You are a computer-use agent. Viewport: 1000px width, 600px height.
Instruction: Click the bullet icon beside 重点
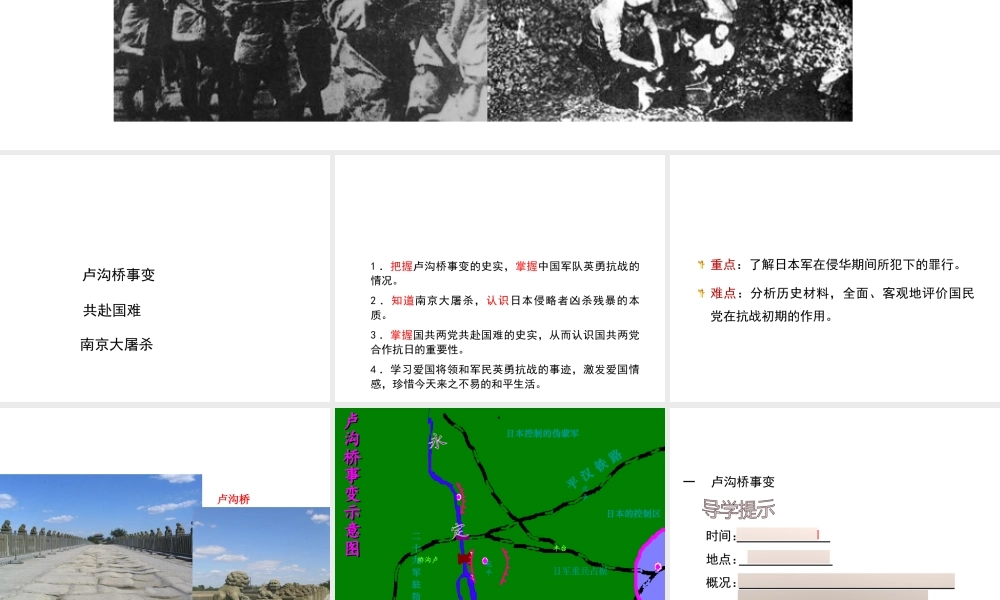click(x=701, y=264)
